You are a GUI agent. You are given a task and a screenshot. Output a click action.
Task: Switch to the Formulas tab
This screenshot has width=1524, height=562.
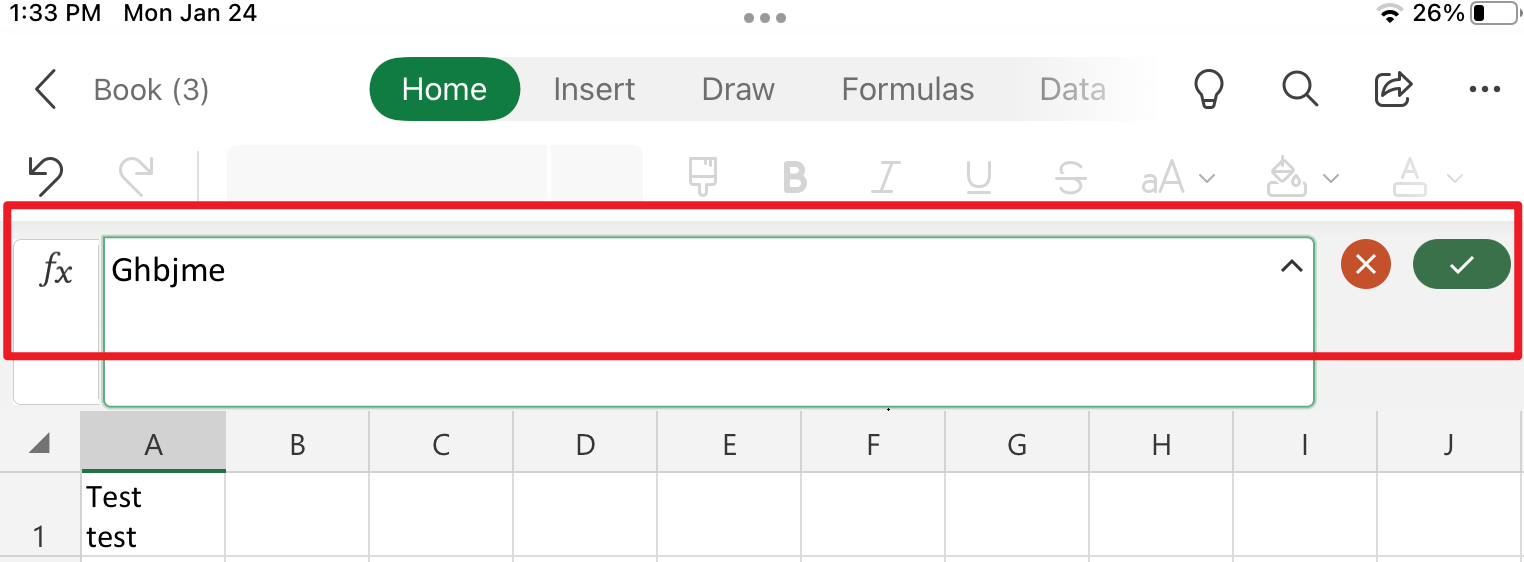point(908,89)
